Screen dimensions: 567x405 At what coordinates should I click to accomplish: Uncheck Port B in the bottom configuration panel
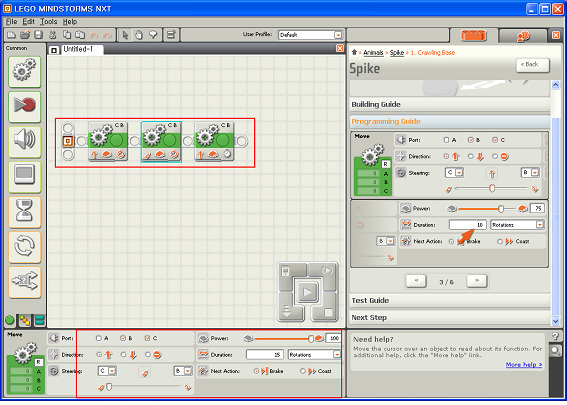tap(123, 338)
